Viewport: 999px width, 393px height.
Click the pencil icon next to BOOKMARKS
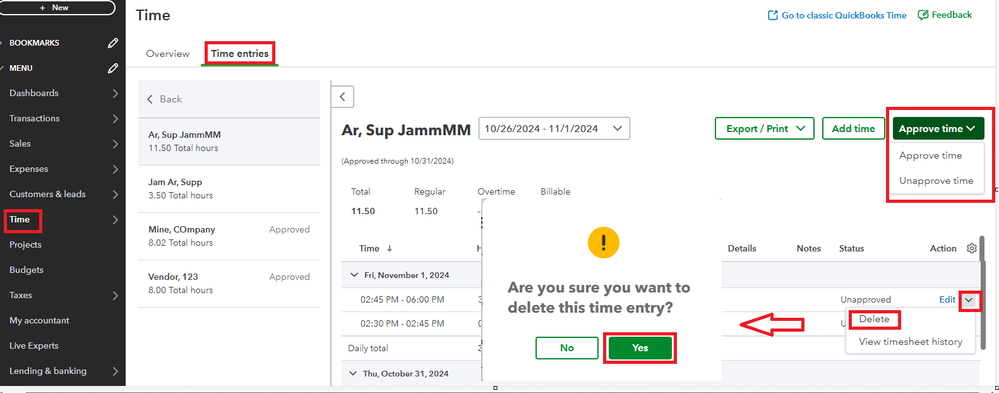tap(113, 43)
